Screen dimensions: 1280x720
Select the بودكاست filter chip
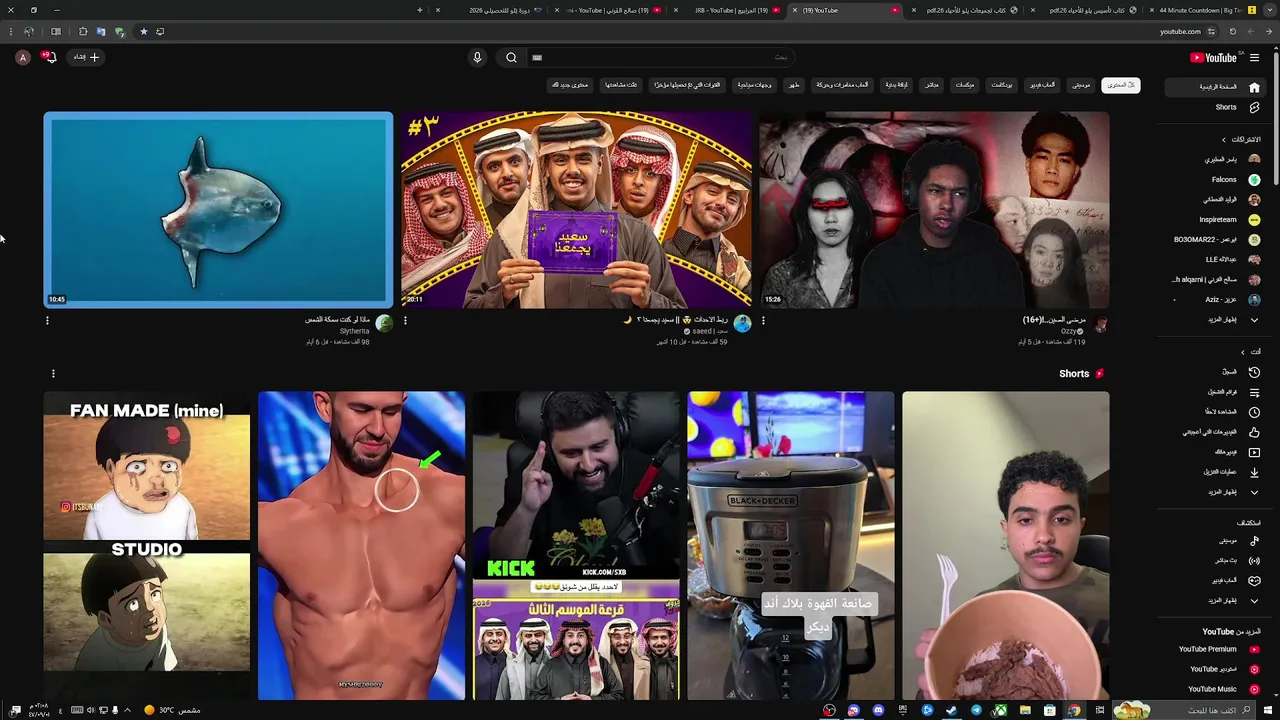(1002, 85)
